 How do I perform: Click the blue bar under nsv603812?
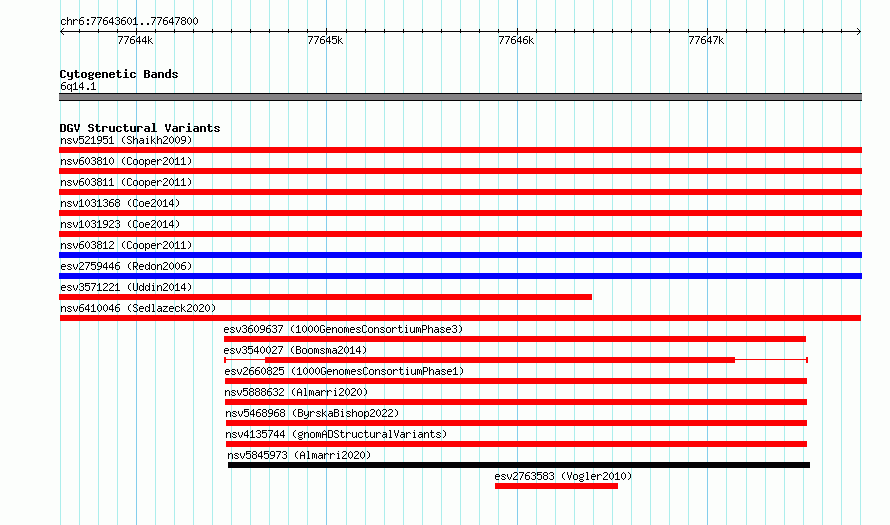pos(460,255)
